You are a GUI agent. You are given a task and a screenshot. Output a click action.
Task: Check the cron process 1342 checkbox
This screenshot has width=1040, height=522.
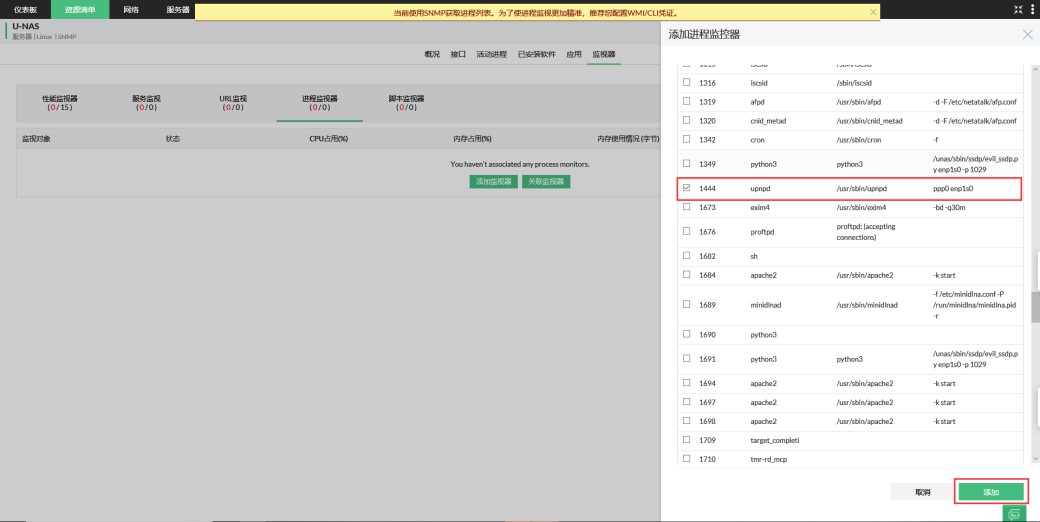[686, 141]
